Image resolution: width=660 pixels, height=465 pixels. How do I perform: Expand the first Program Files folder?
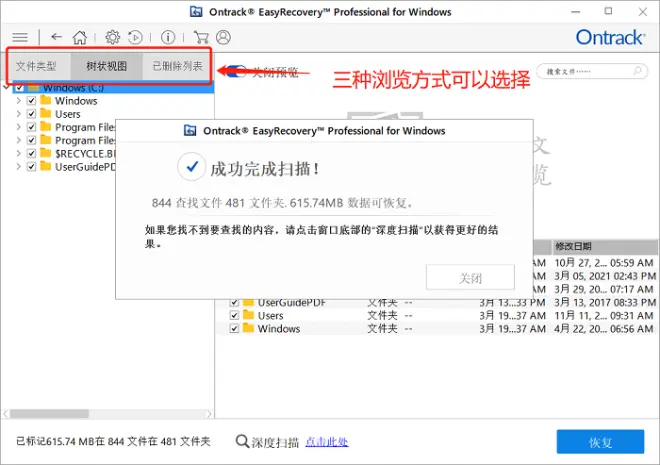point(19,127)
